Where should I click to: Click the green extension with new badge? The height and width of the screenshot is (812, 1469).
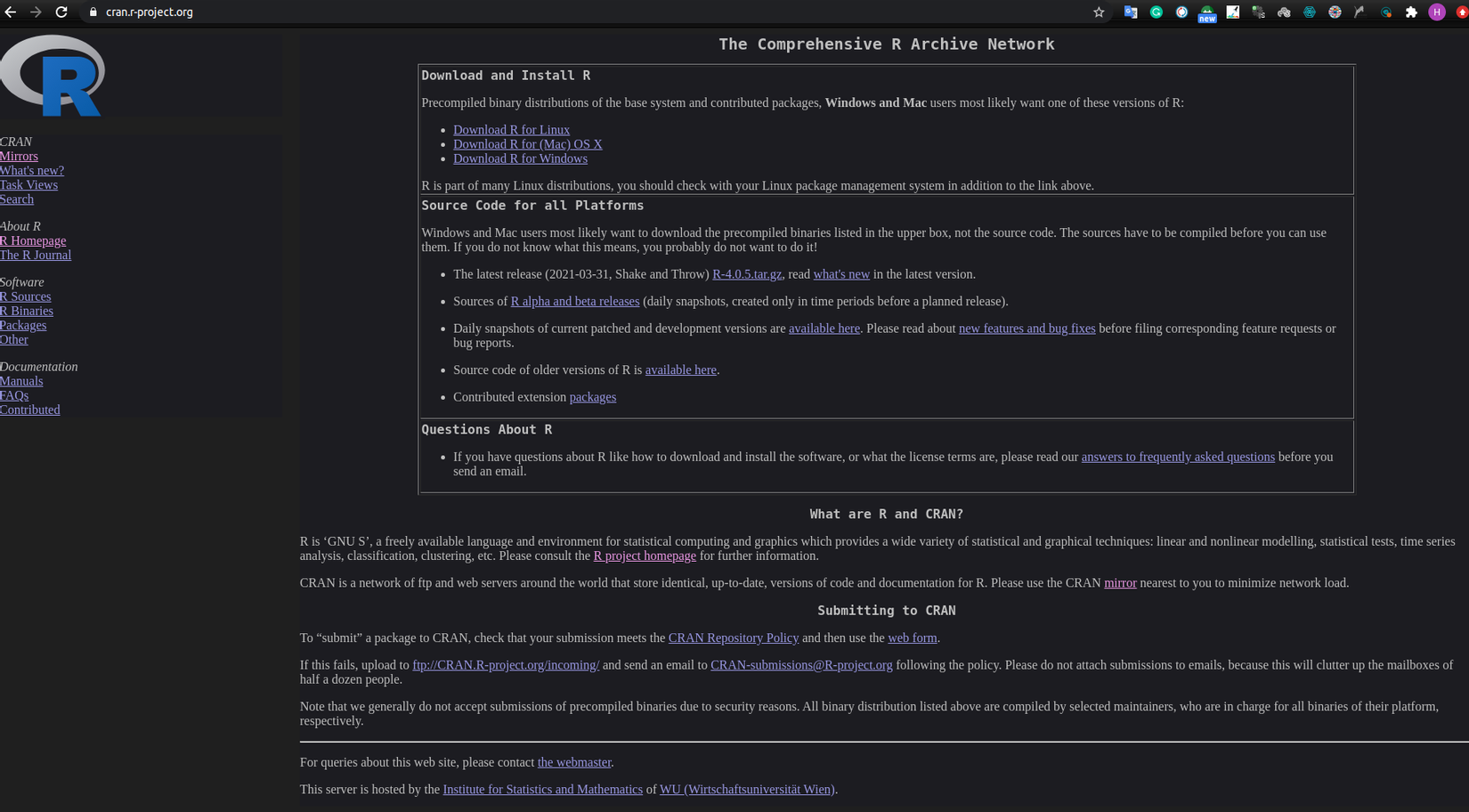tap(1207, 13)
